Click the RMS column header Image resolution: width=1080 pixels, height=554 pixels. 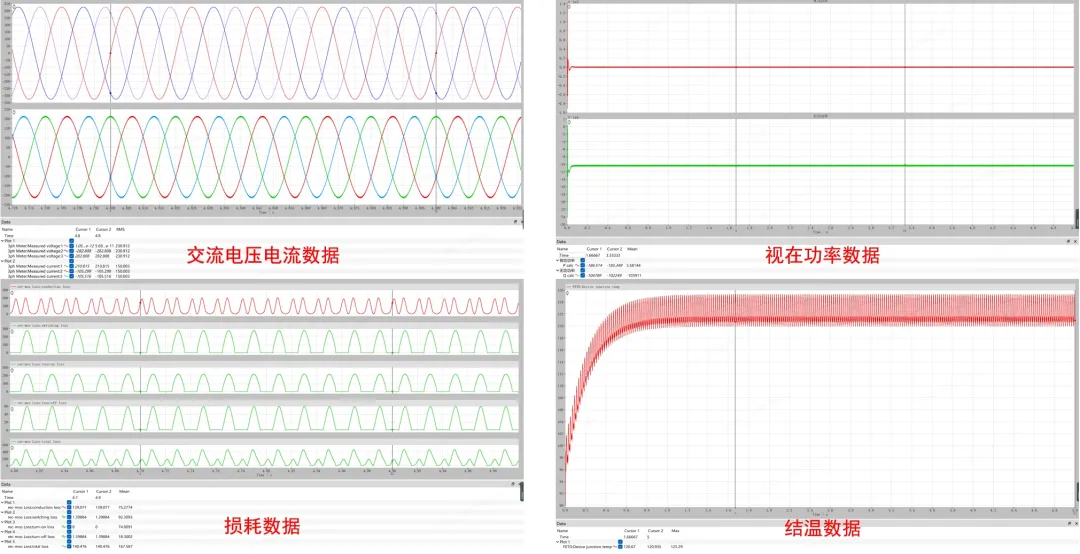120,229
